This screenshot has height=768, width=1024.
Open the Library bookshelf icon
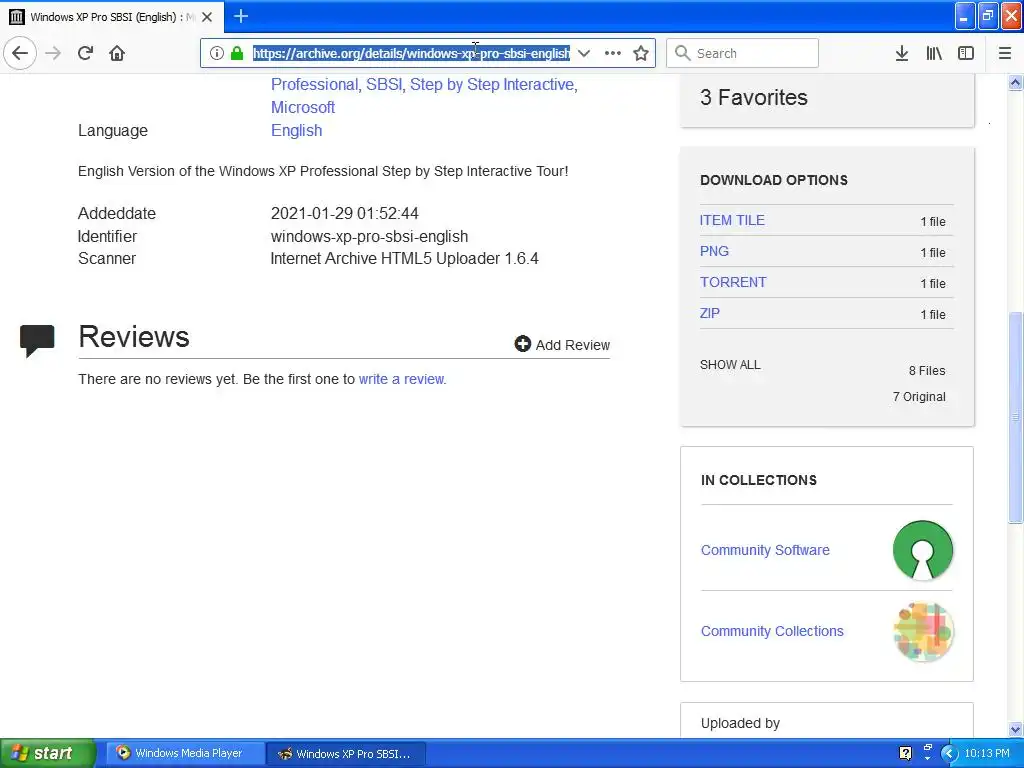934,53
